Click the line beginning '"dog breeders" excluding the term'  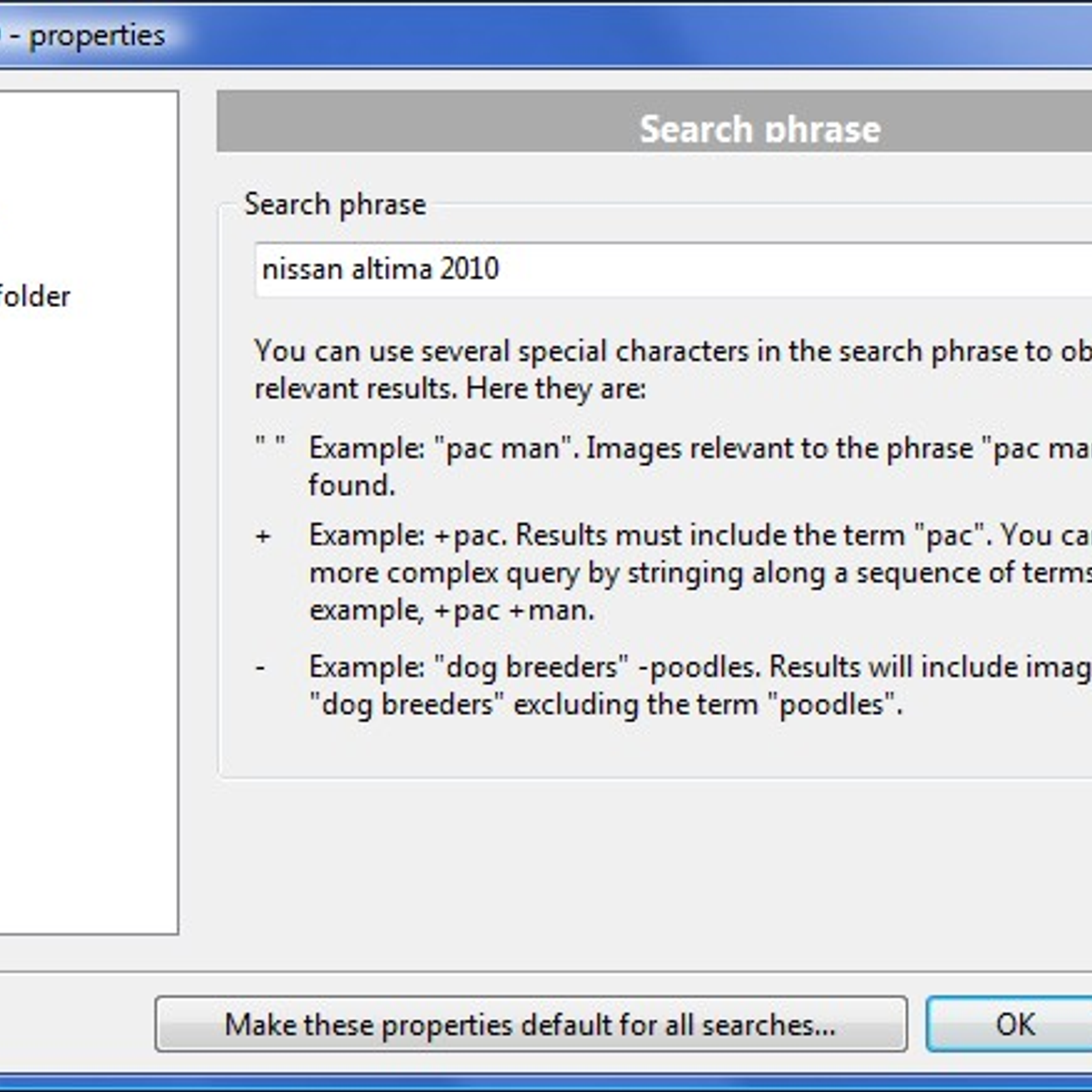pos(605,704)
